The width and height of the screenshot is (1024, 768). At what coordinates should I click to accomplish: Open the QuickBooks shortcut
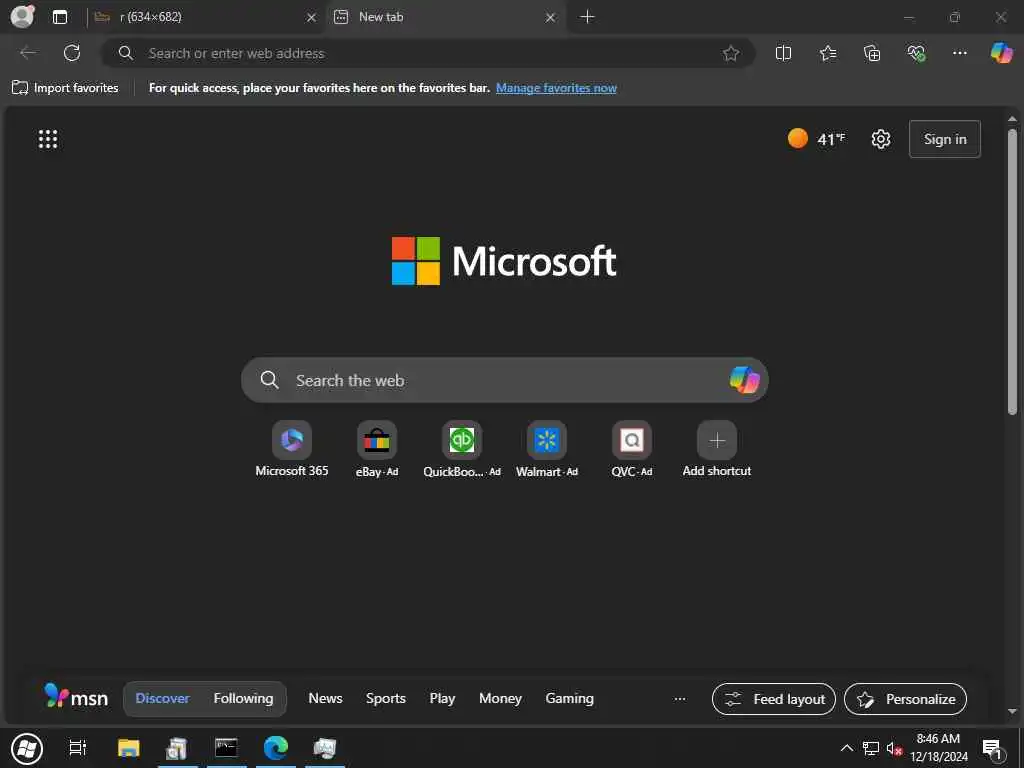click(462, 449)
